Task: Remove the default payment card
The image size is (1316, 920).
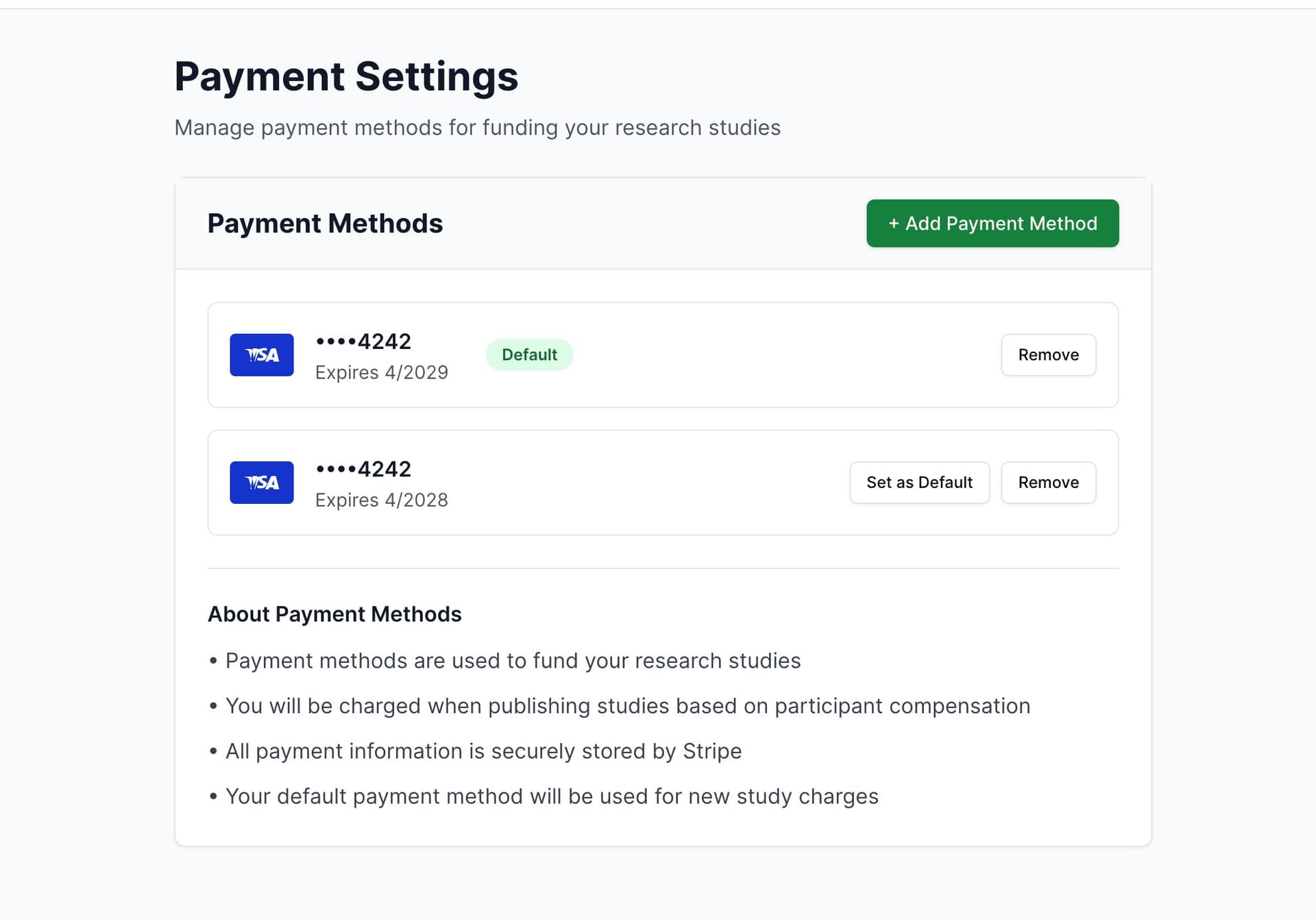Action: [x=1048, y=354]
